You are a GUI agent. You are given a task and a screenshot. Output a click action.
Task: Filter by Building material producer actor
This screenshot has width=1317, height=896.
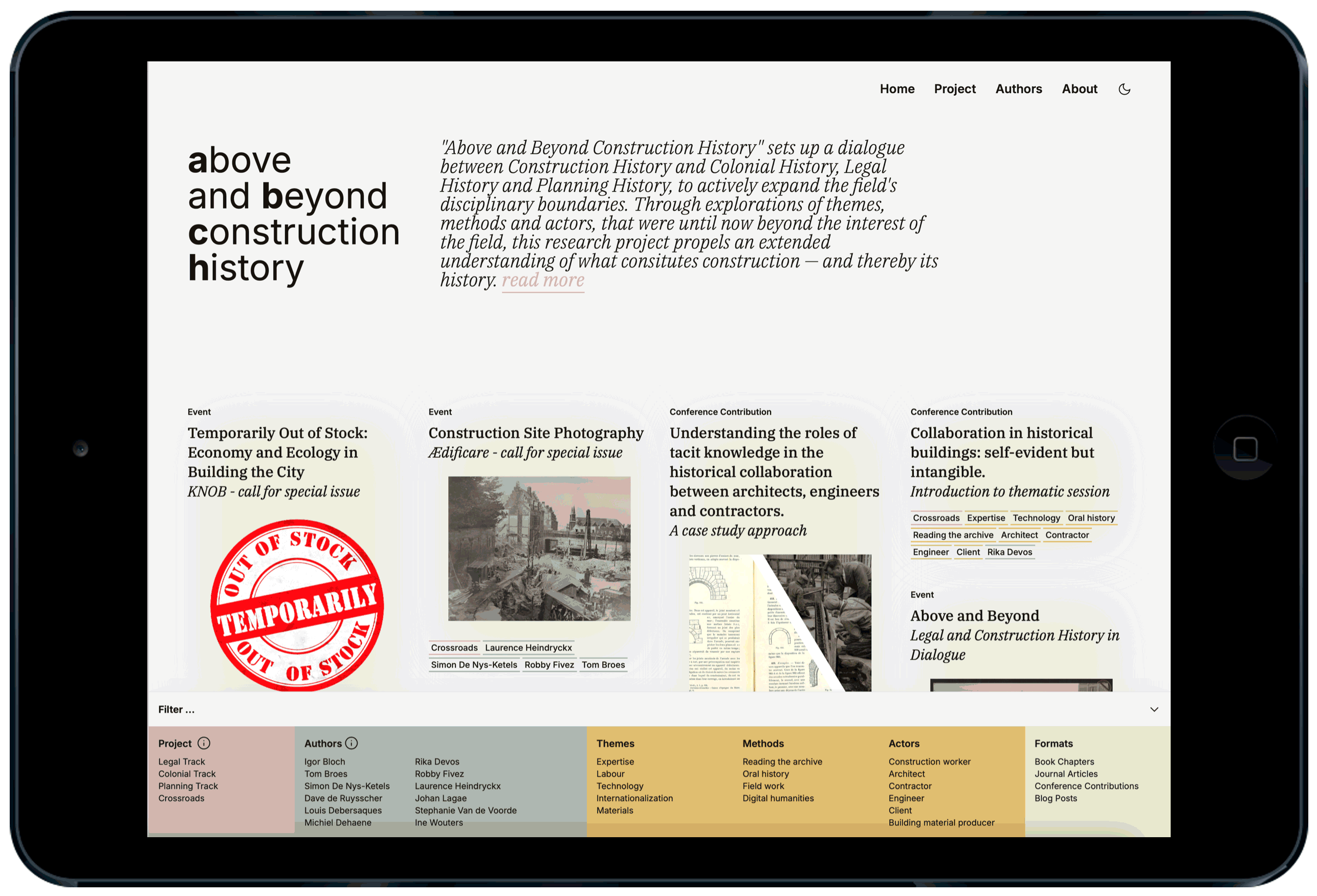(x=941, y=822)
